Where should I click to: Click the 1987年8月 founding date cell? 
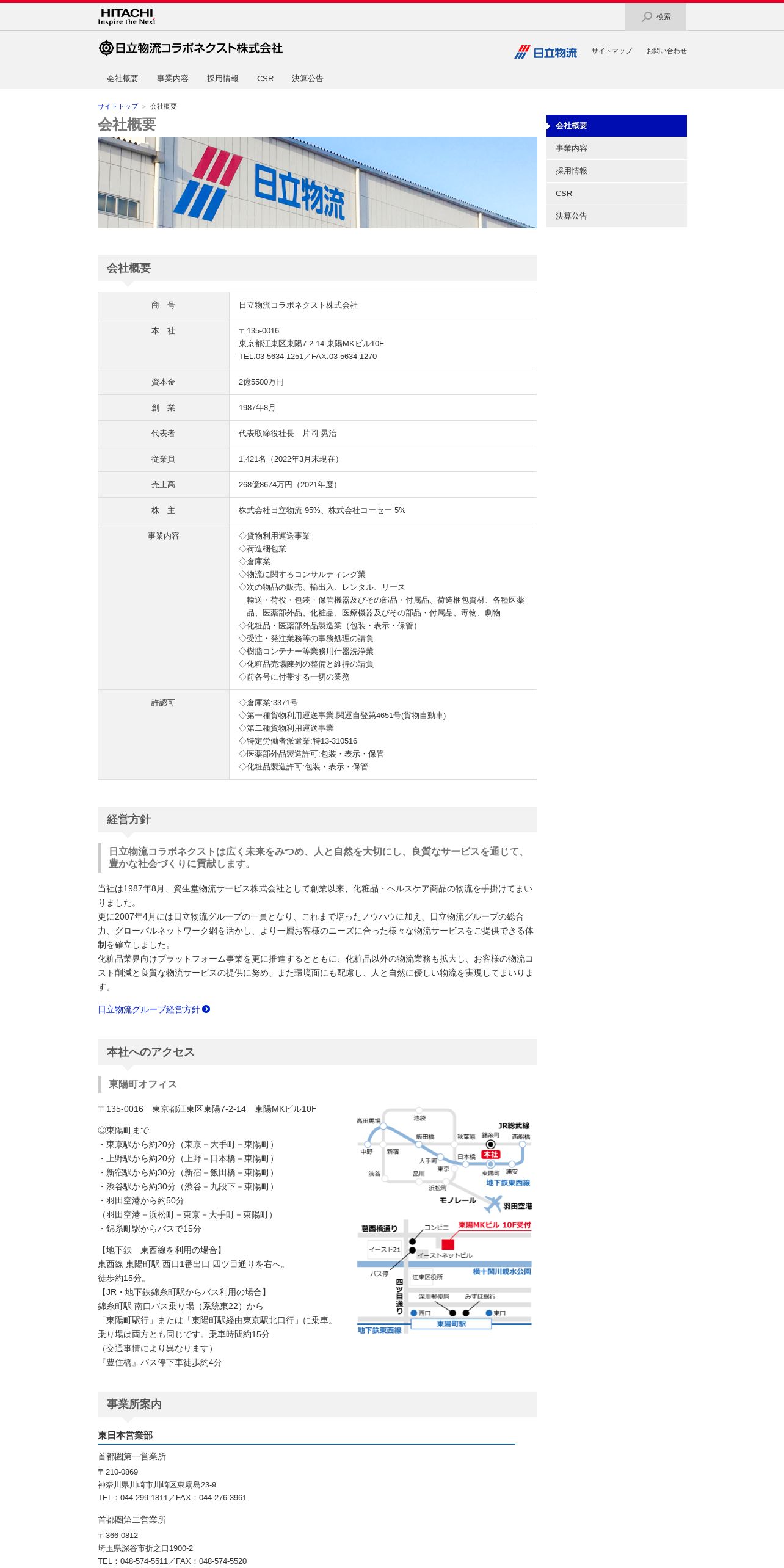point(383,408)
